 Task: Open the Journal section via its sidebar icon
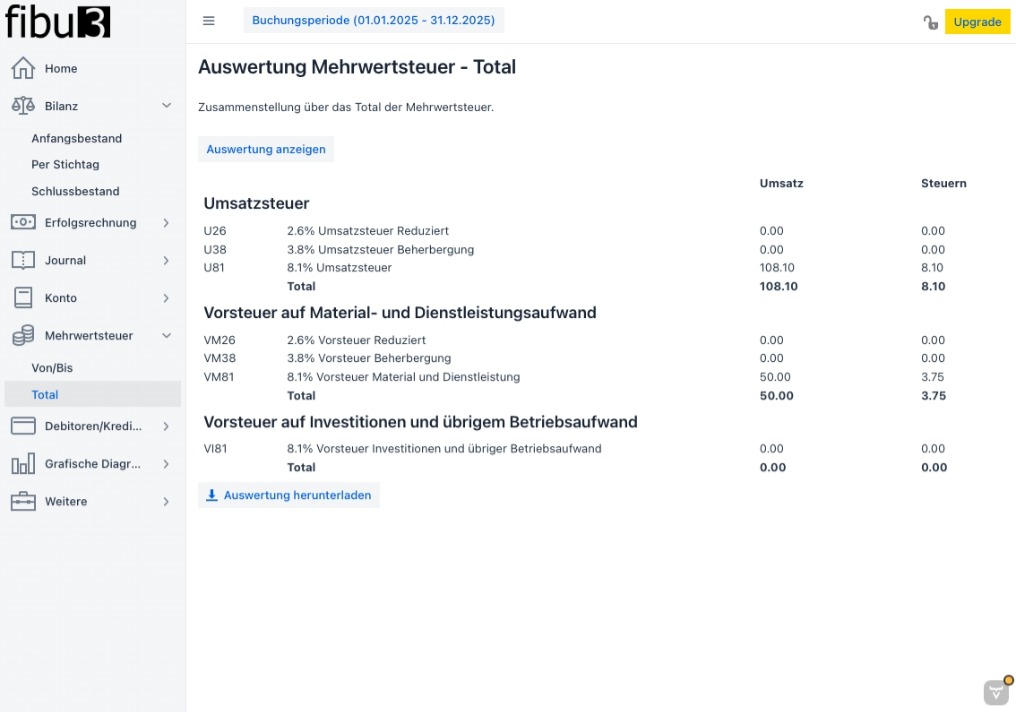(x=22, y=260)
